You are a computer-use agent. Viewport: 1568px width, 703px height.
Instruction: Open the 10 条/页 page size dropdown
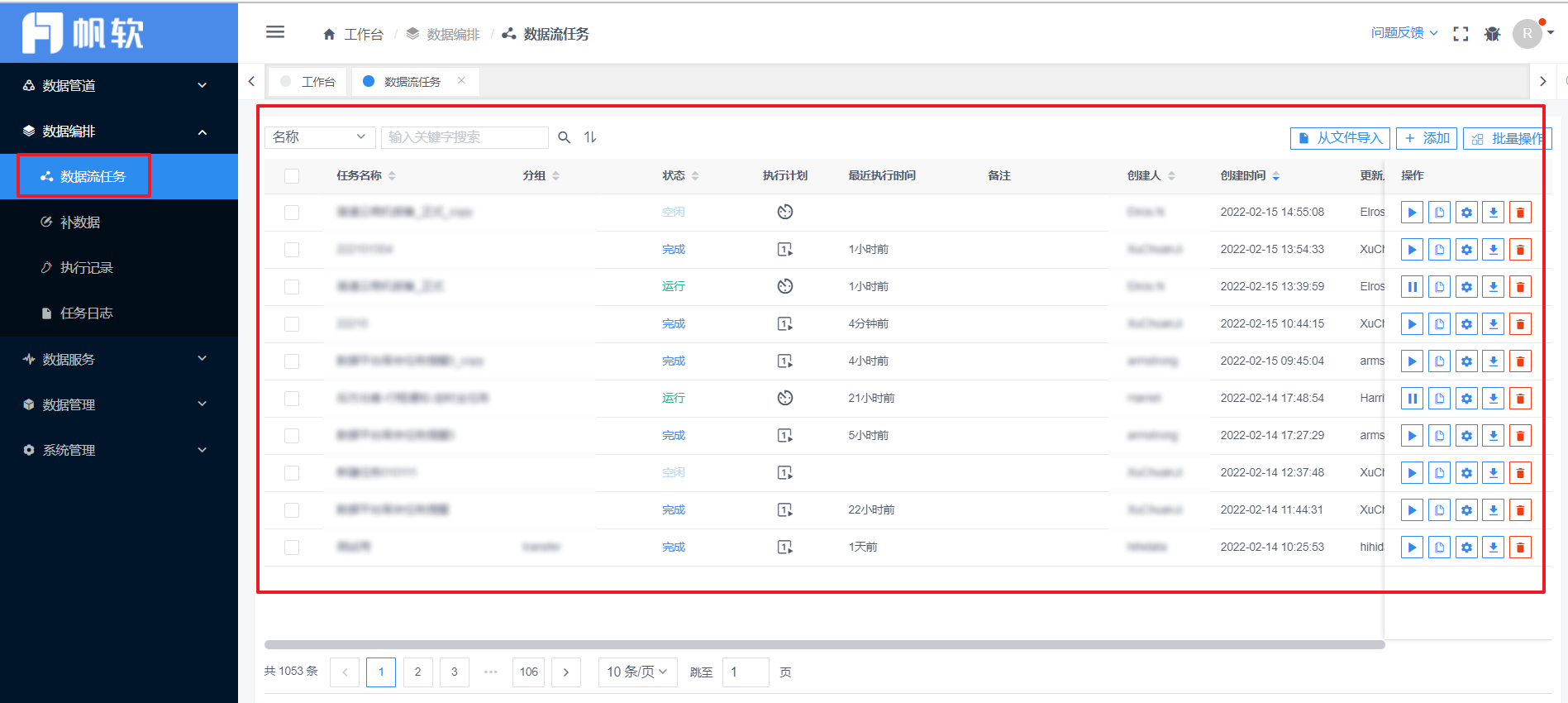[637, 672]
